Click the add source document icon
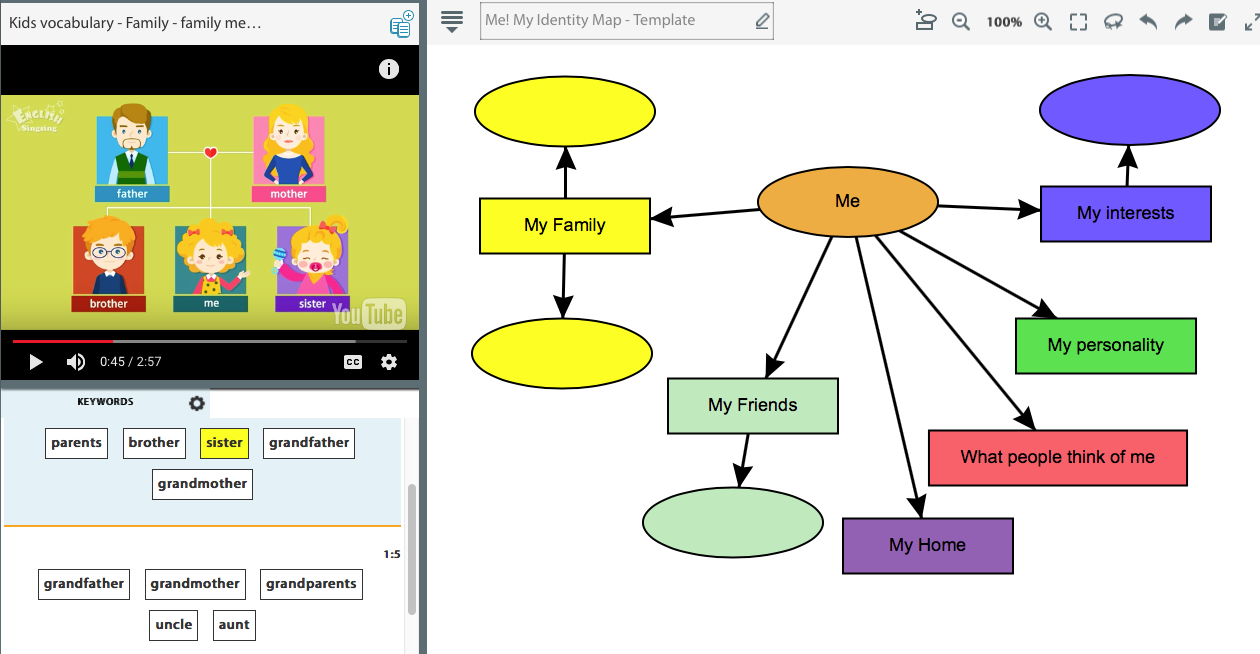 (x=401, y=24)
